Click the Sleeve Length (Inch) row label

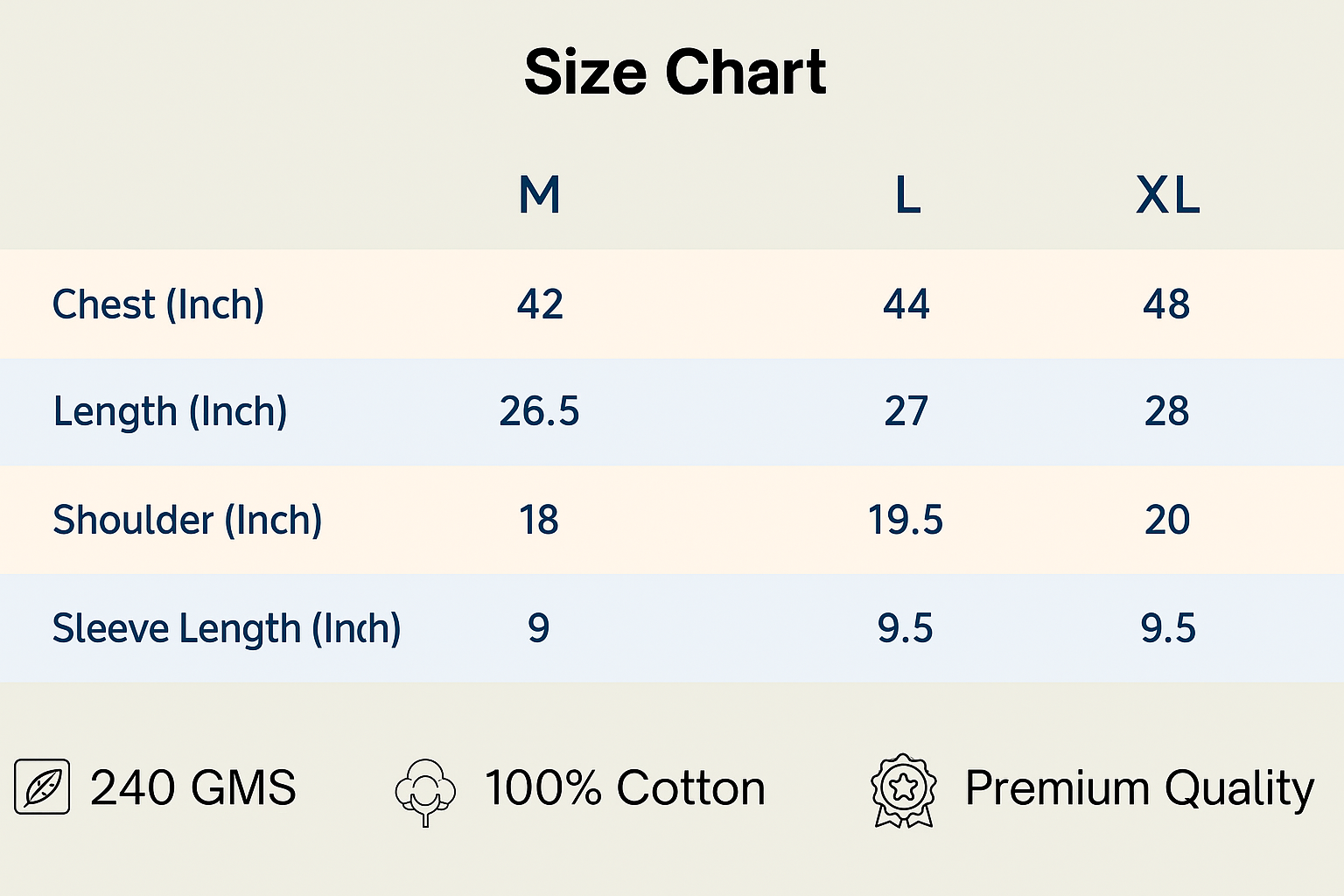(x=227, y=628)
